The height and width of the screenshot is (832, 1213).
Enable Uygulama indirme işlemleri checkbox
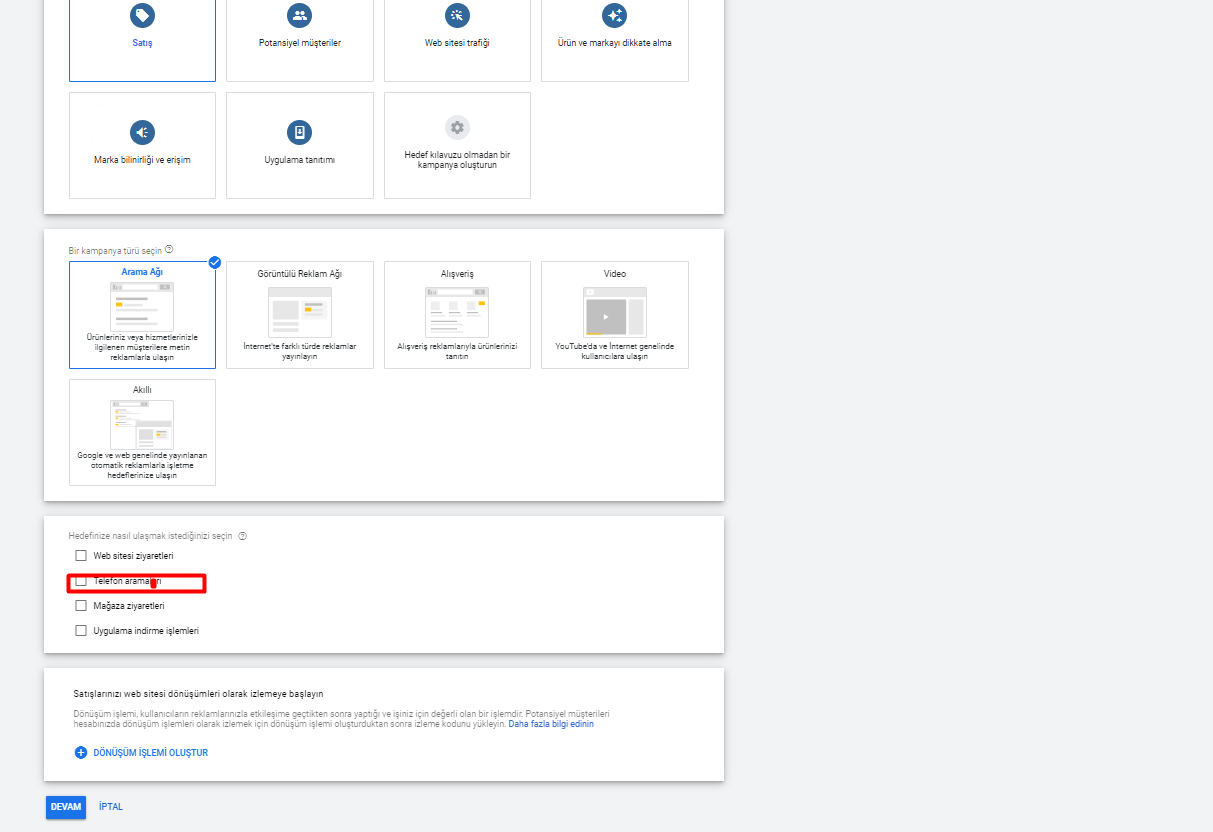coord(81,630)
